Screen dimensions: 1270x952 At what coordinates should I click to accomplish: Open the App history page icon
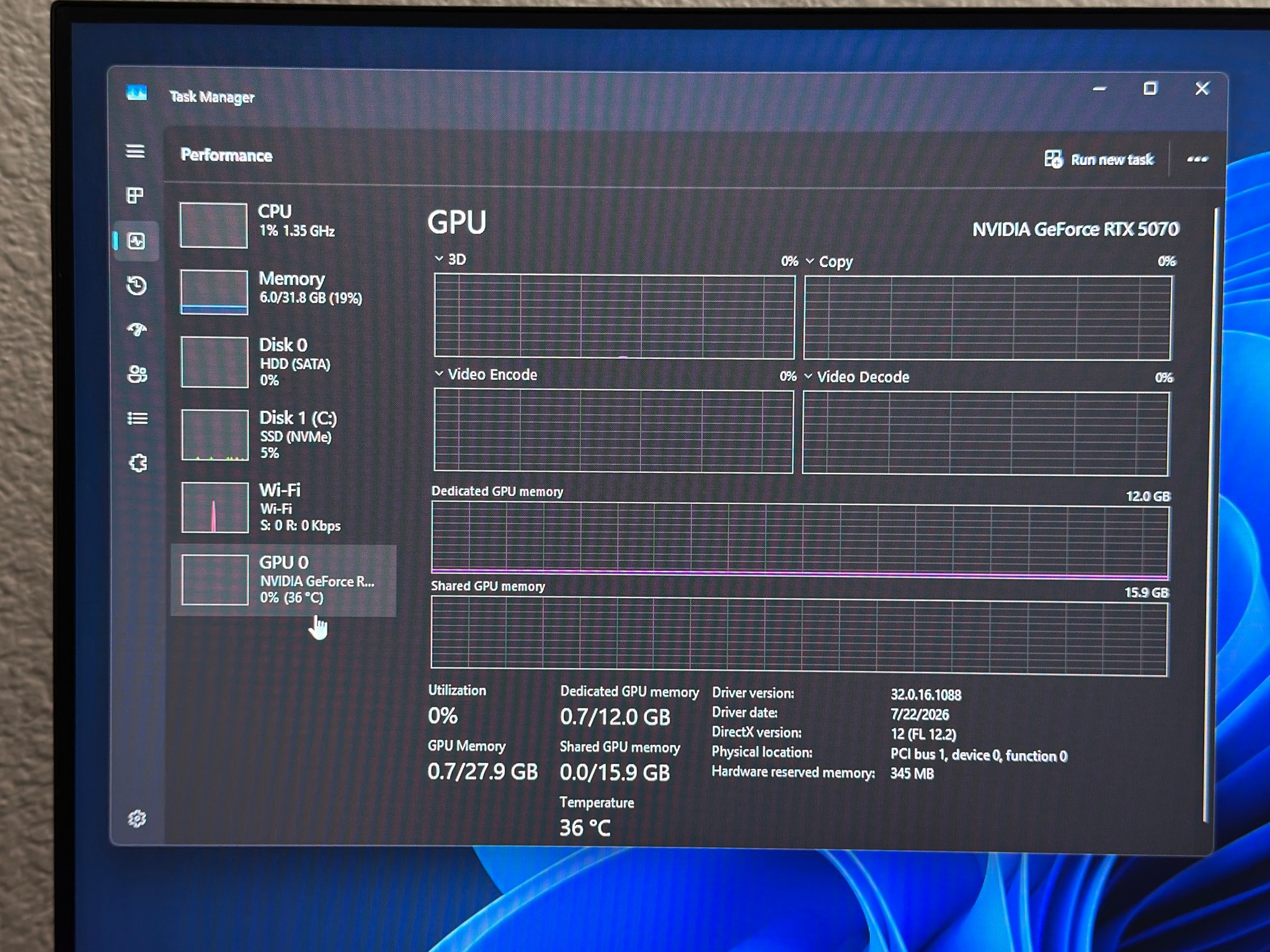136,285
